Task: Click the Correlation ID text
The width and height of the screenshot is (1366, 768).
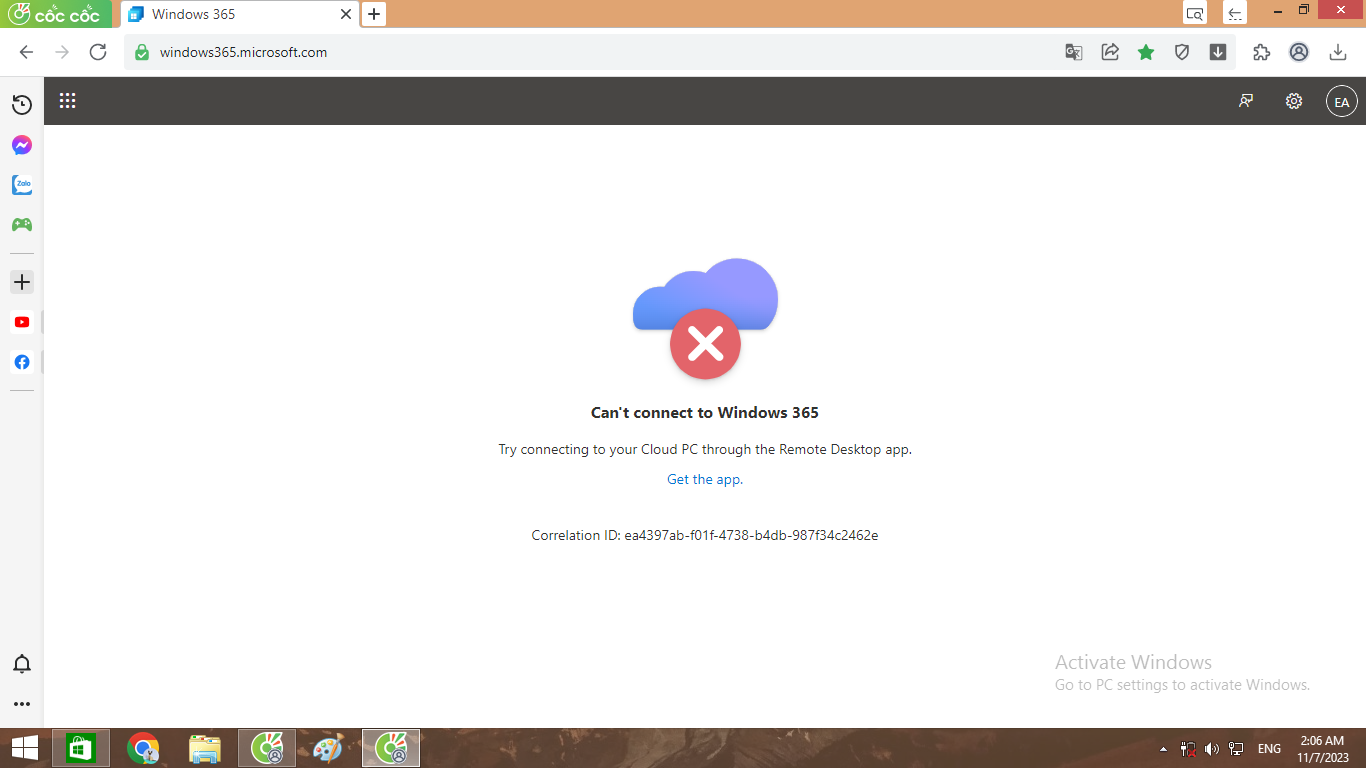Action: coord(705,535)
